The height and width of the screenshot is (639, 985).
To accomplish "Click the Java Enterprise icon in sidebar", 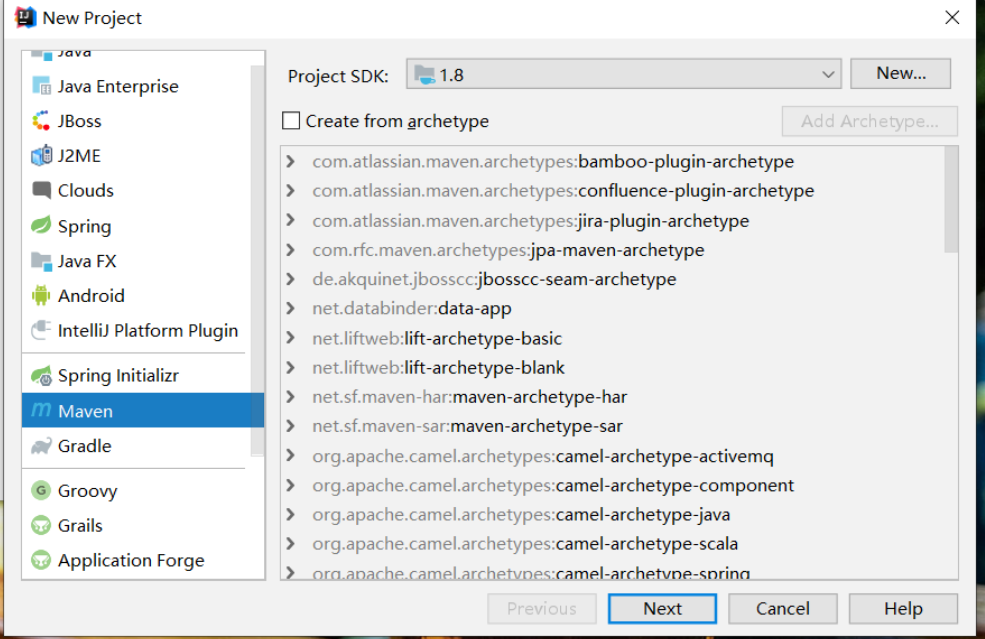I will (41, 86).
